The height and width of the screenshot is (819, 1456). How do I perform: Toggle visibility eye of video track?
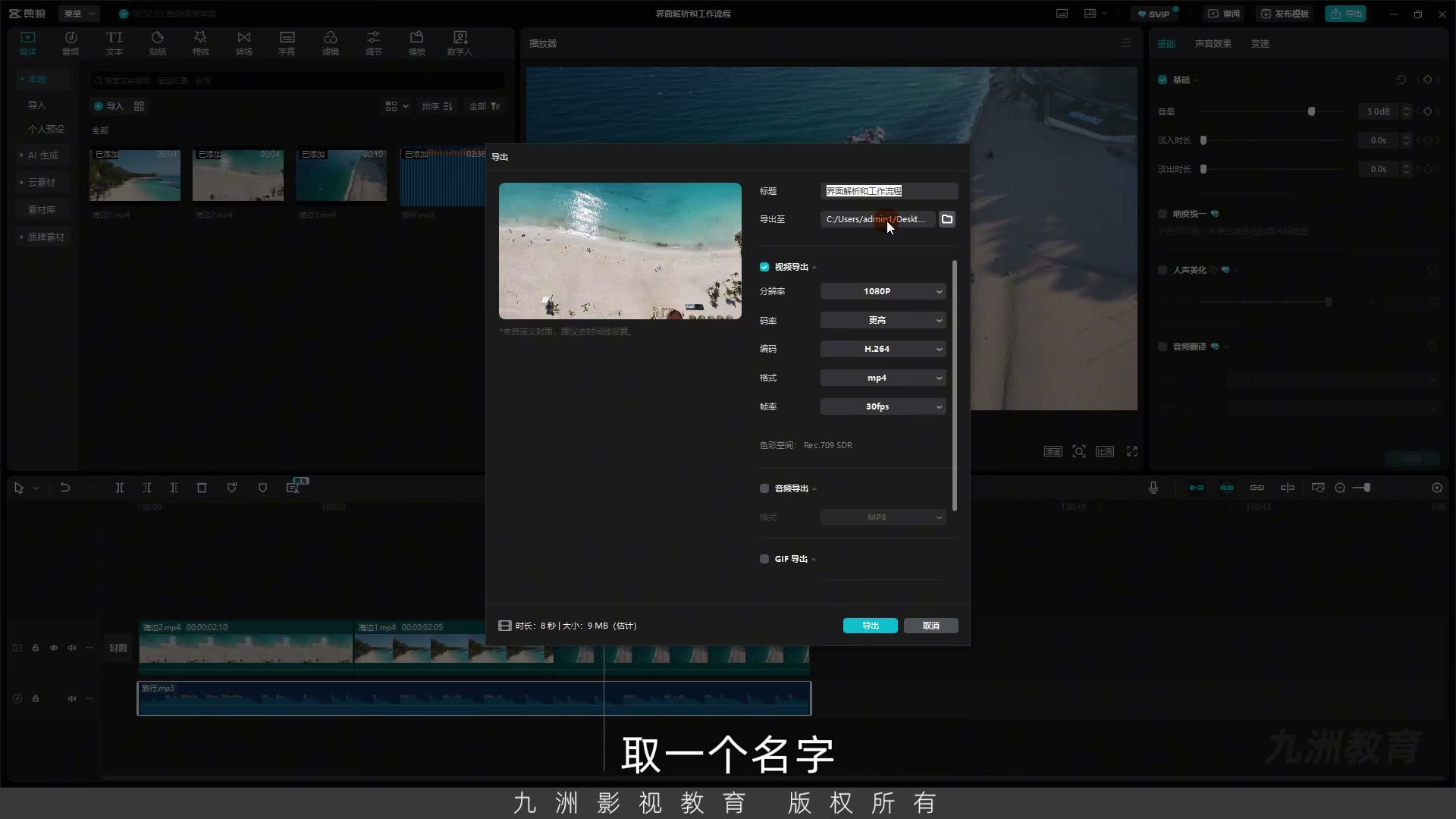point(54,648)
